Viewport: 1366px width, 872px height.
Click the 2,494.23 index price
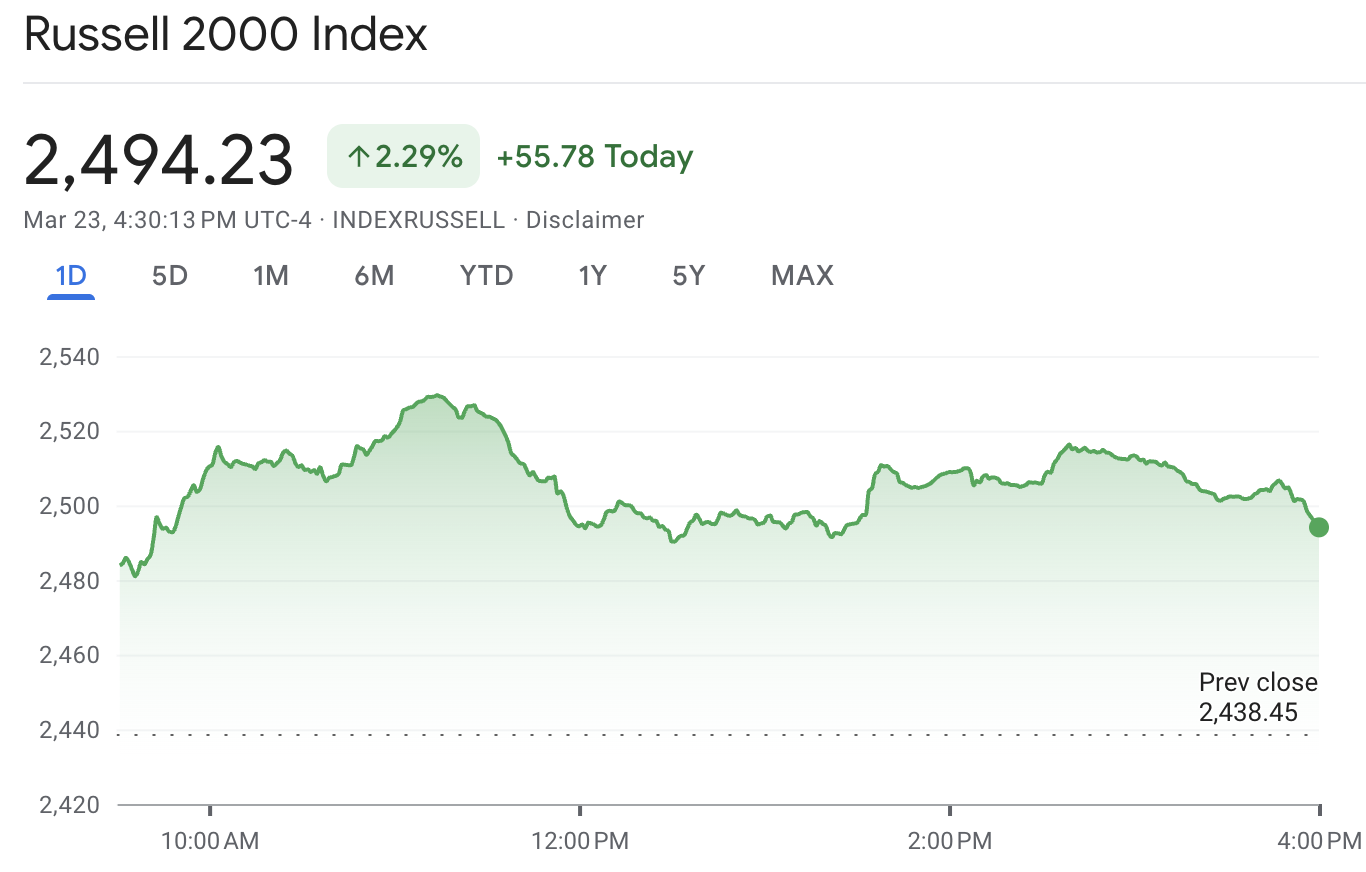(x=159, y=160)
